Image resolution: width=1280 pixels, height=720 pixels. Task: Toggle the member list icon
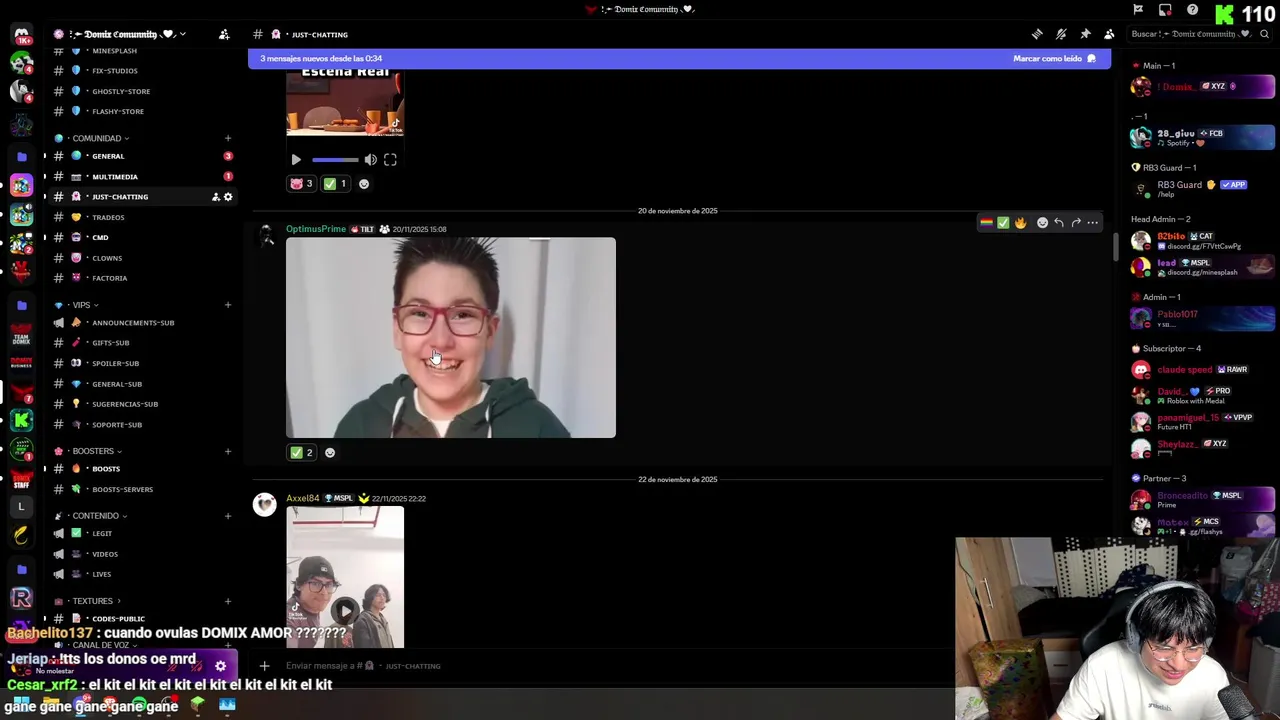[1109, 34]
